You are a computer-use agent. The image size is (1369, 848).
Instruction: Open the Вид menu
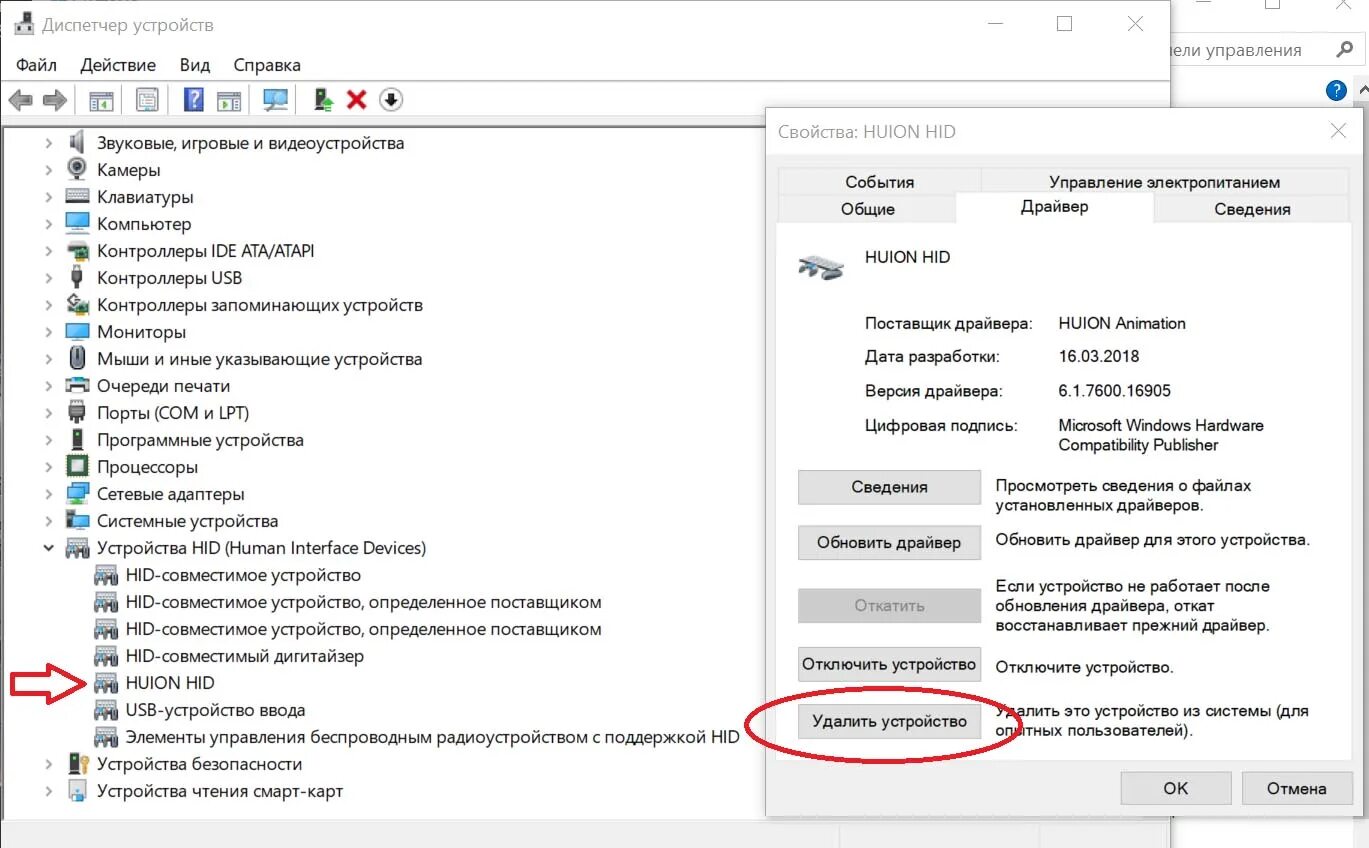195,65
